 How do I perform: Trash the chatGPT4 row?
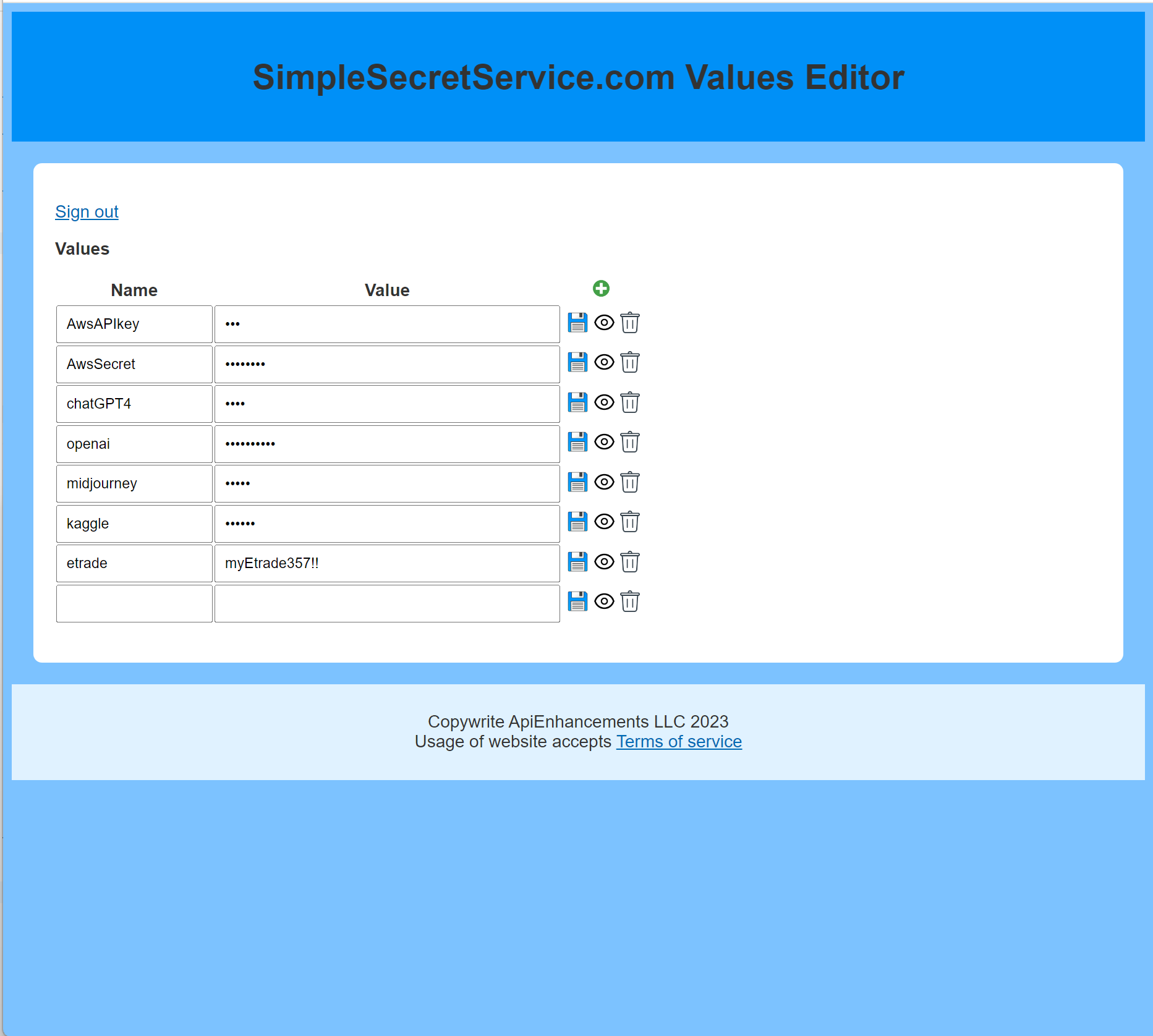[630, 402]
